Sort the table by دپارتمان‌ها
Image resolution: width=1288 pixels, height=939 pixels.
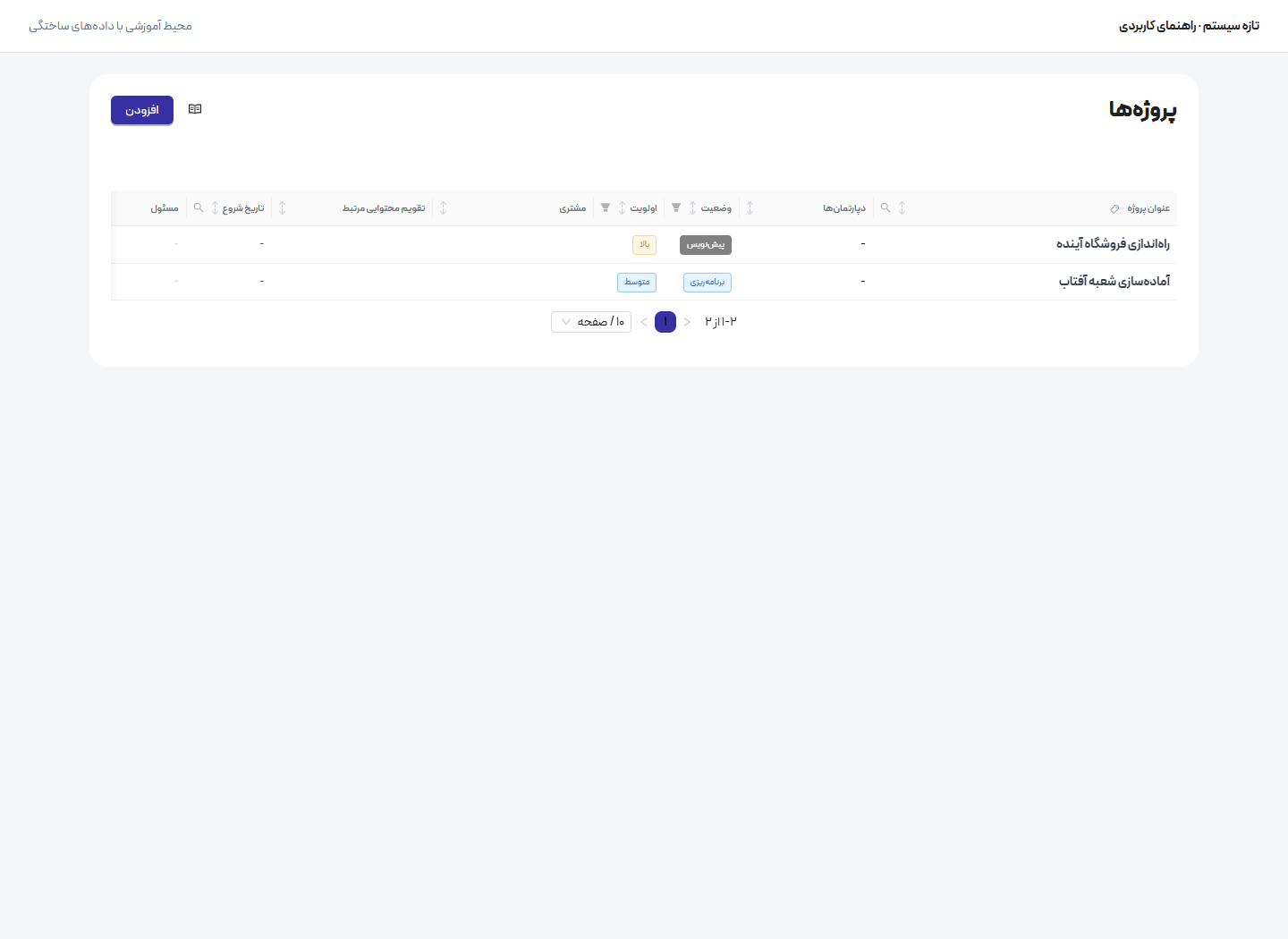pyautogui.click(x=750, y=207)
